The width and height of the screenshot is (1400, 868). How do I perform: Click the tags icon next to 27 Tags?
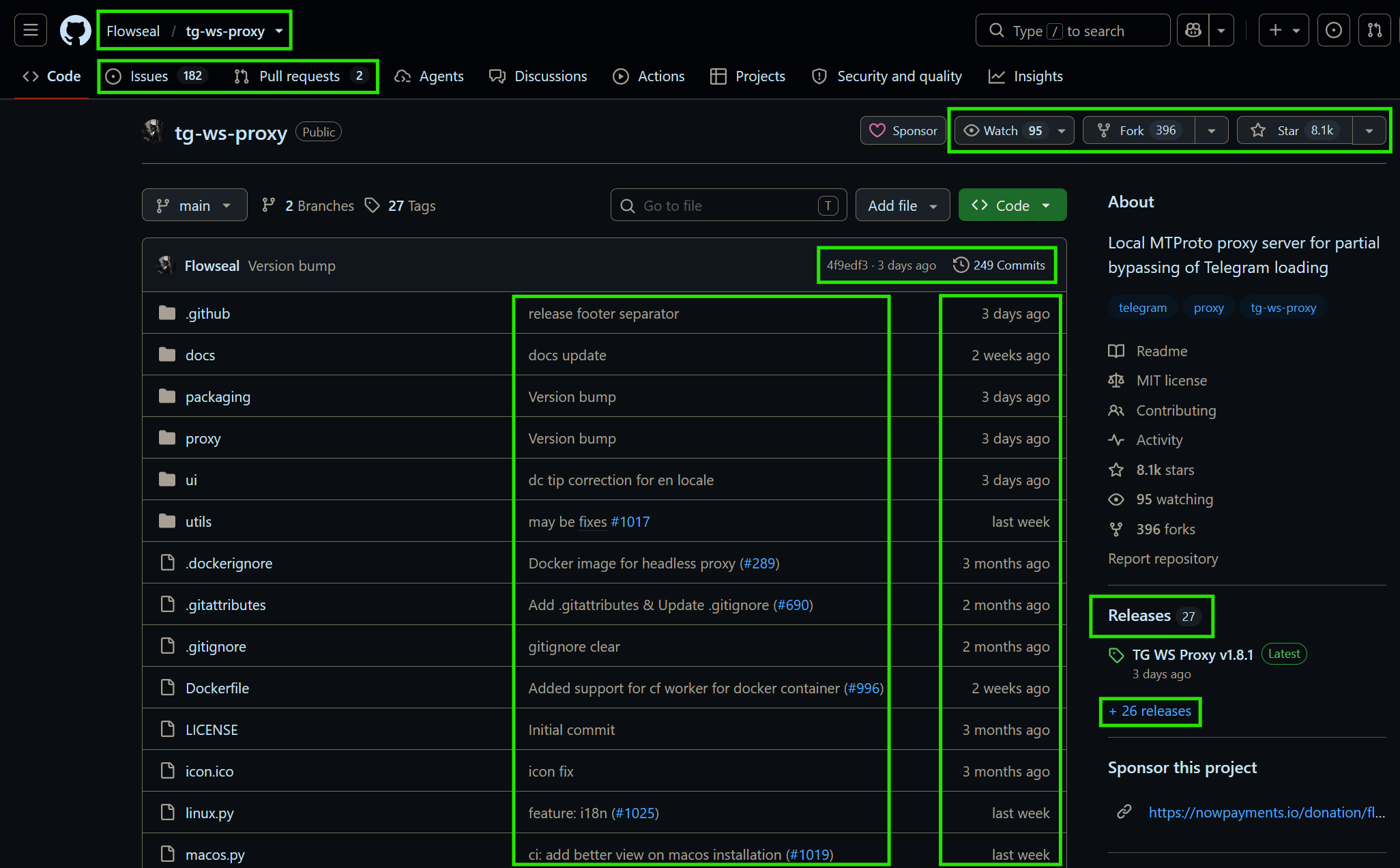pyautogui.click(x=372, y=205)
